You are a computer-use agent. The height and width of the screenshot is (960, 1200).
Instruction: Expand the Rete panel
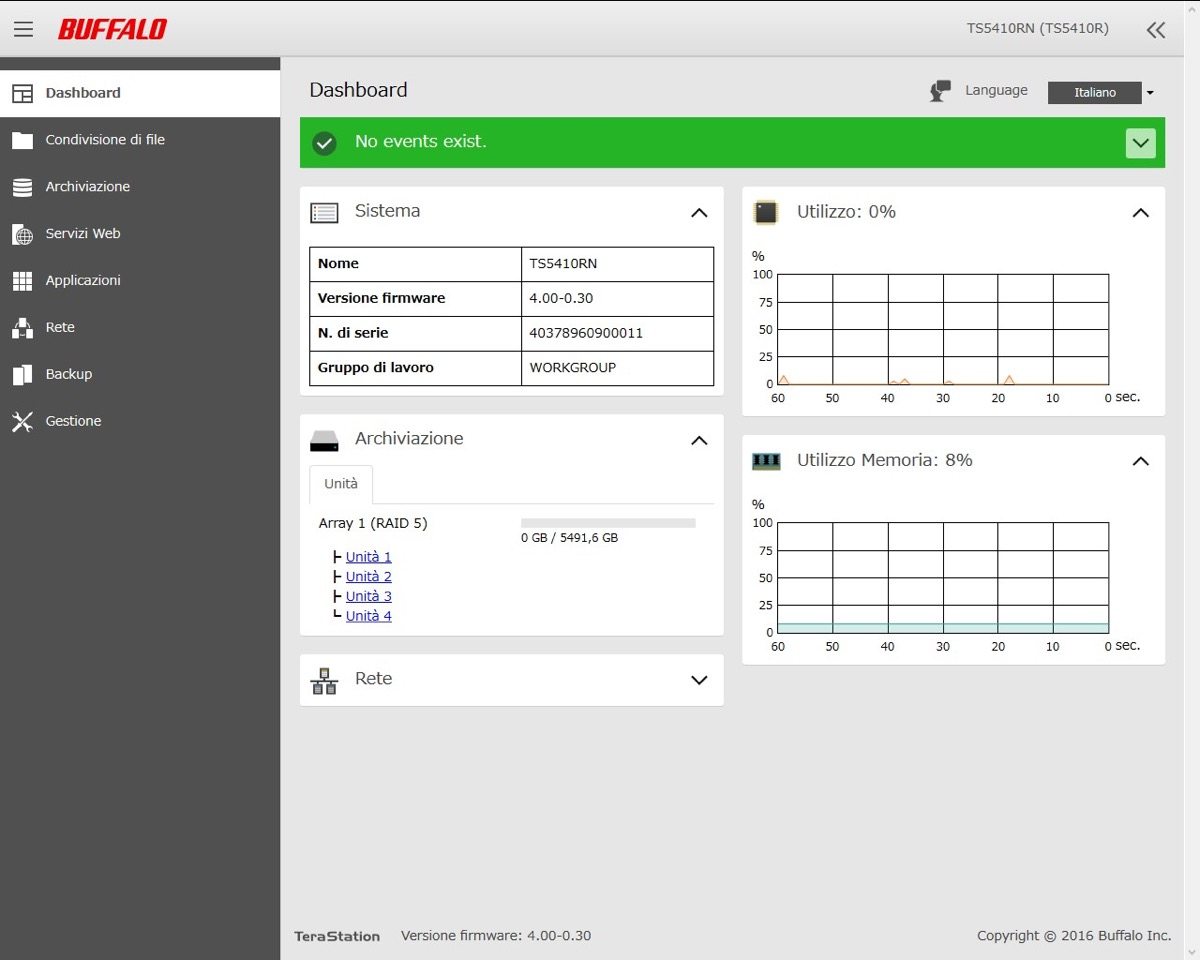[x=699, y=680]
